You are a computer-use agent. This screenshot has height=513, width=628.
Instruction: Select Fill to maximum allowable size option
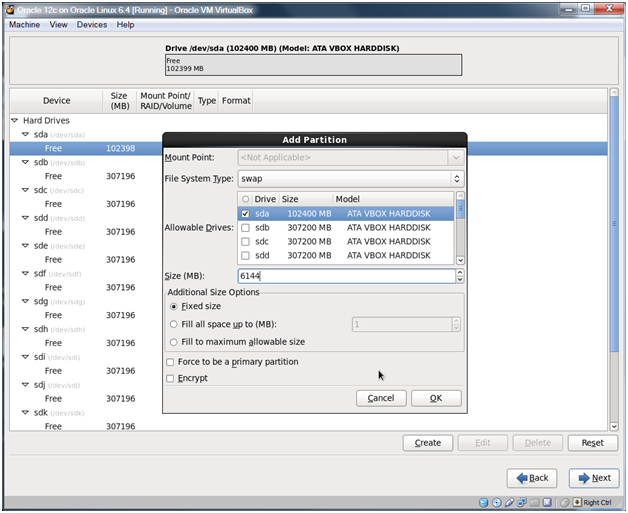click(x=174, y=342)
